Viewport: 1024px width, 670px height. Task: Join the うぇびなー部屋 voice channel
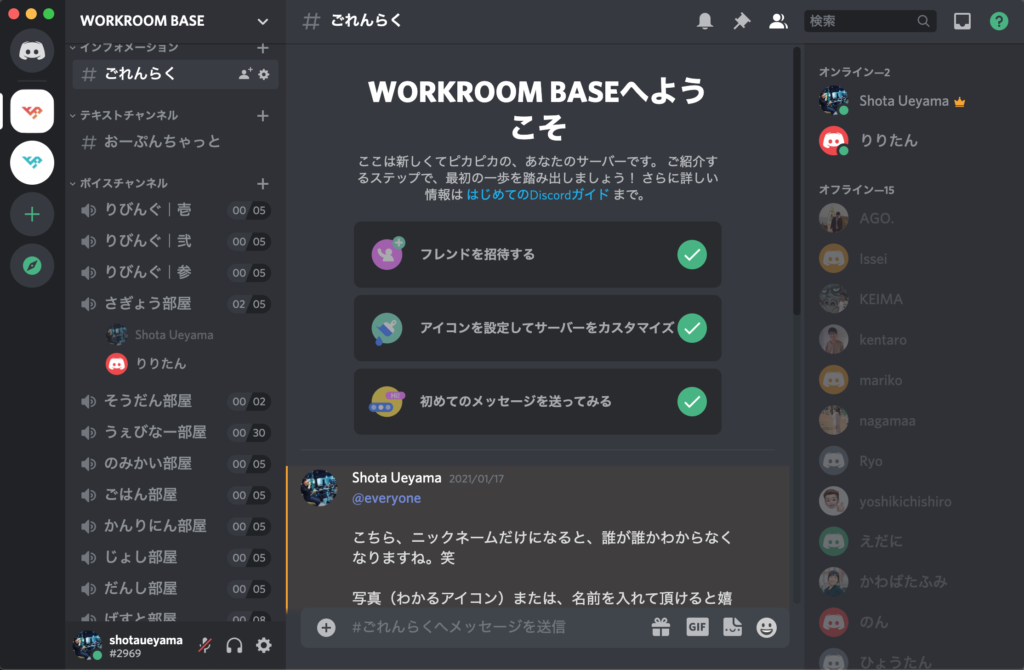[176, 432]
